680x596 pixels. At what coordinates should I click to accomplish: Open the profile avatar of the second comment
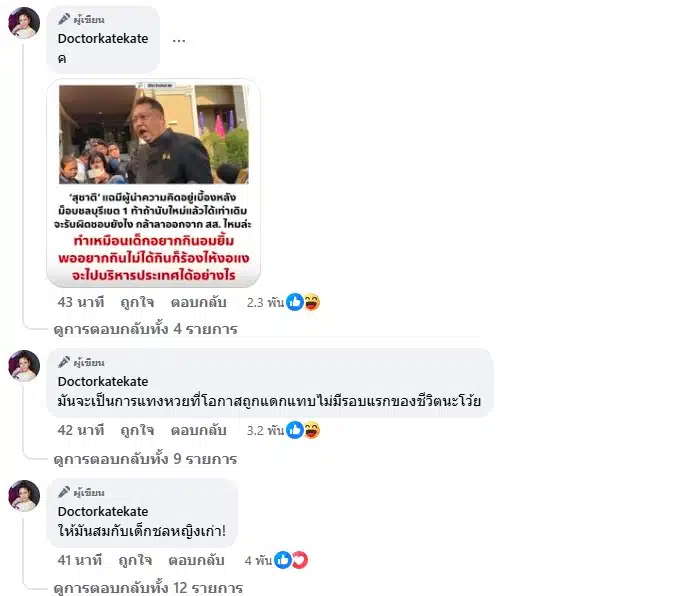[24, 366]
